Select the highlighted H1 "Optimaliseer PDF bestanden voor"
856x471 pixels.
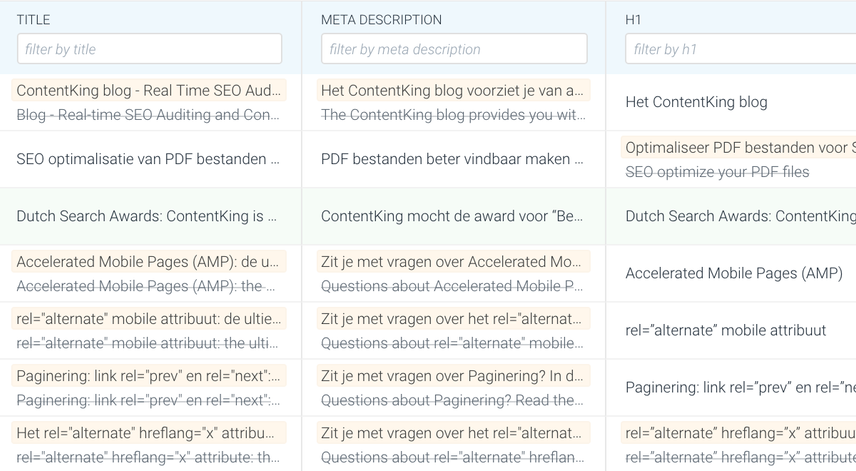pos(740,147)
